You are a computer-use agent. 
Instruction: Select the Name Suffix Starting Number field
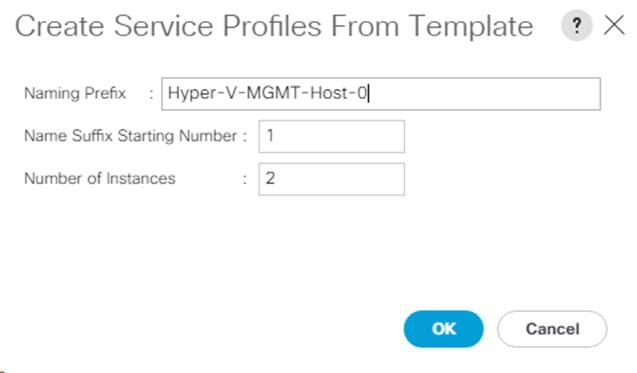pos(332,136)
